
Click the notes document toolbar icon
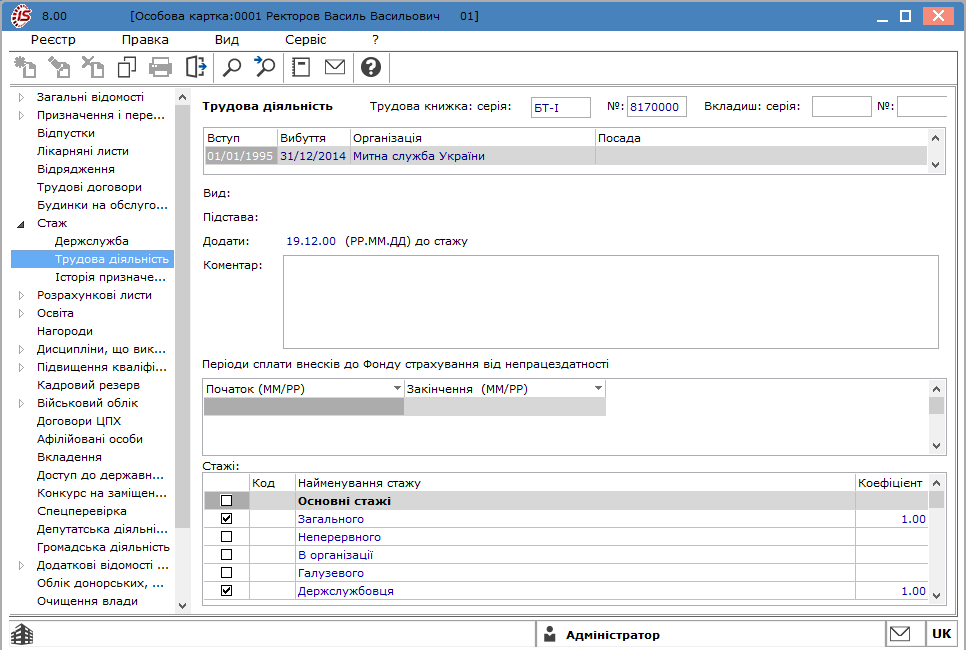(301, 67)
